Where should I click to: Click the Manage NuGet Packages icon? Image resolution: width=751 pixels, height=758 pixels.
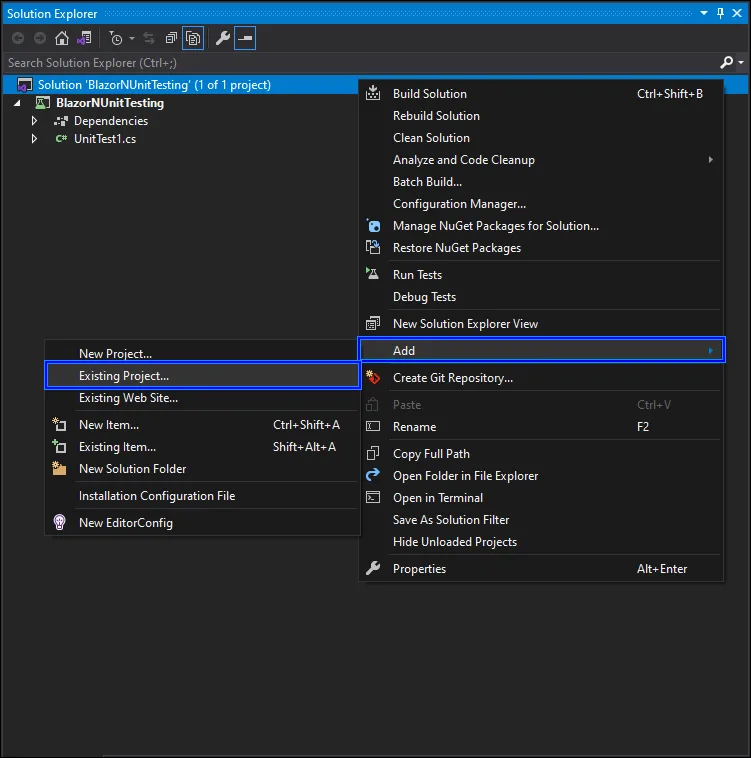point(373,225)
